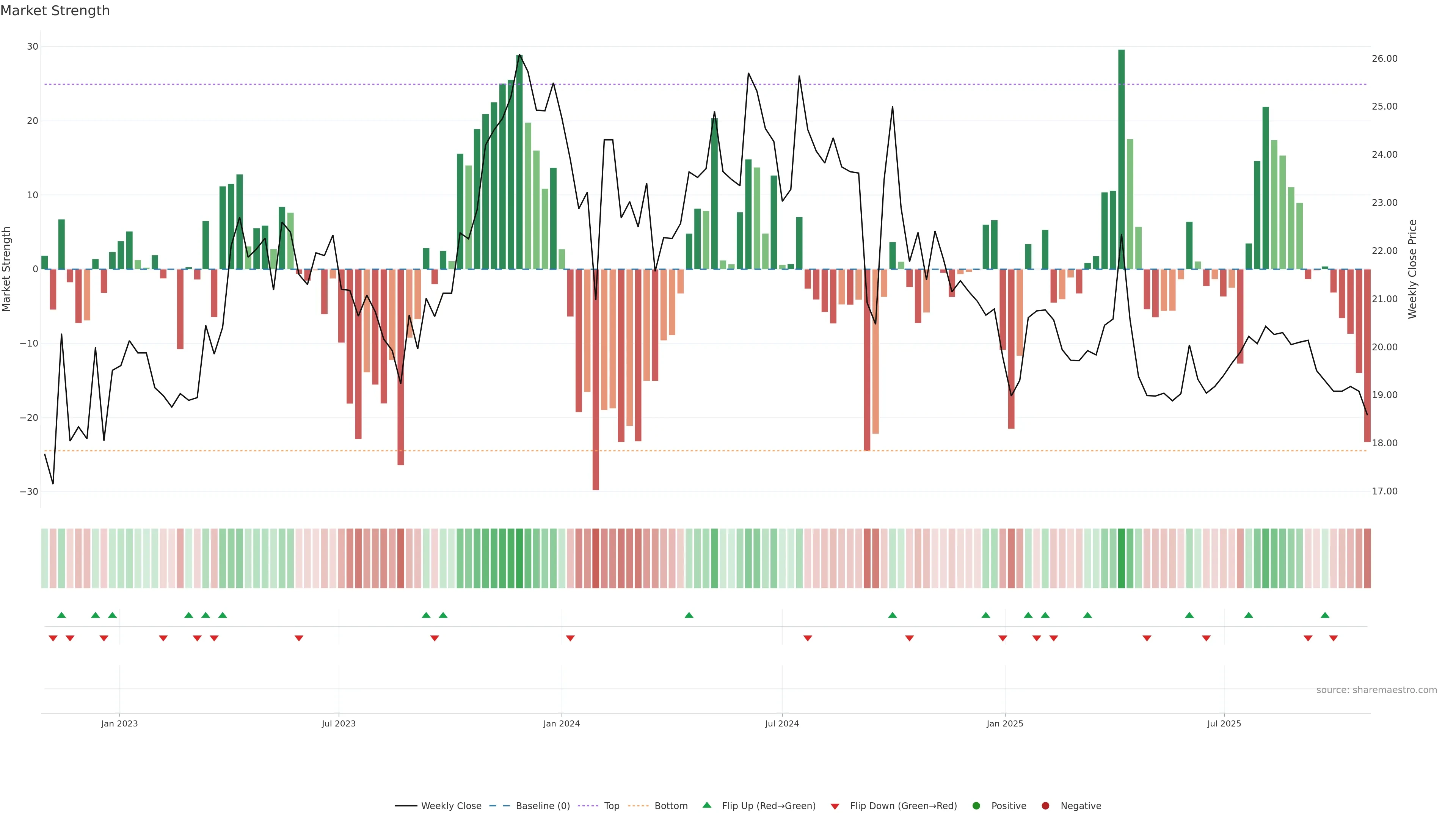Click the last dark red heatmap cell
The height and width of the screenshot is (819, 1456).
click(1367, 558)
